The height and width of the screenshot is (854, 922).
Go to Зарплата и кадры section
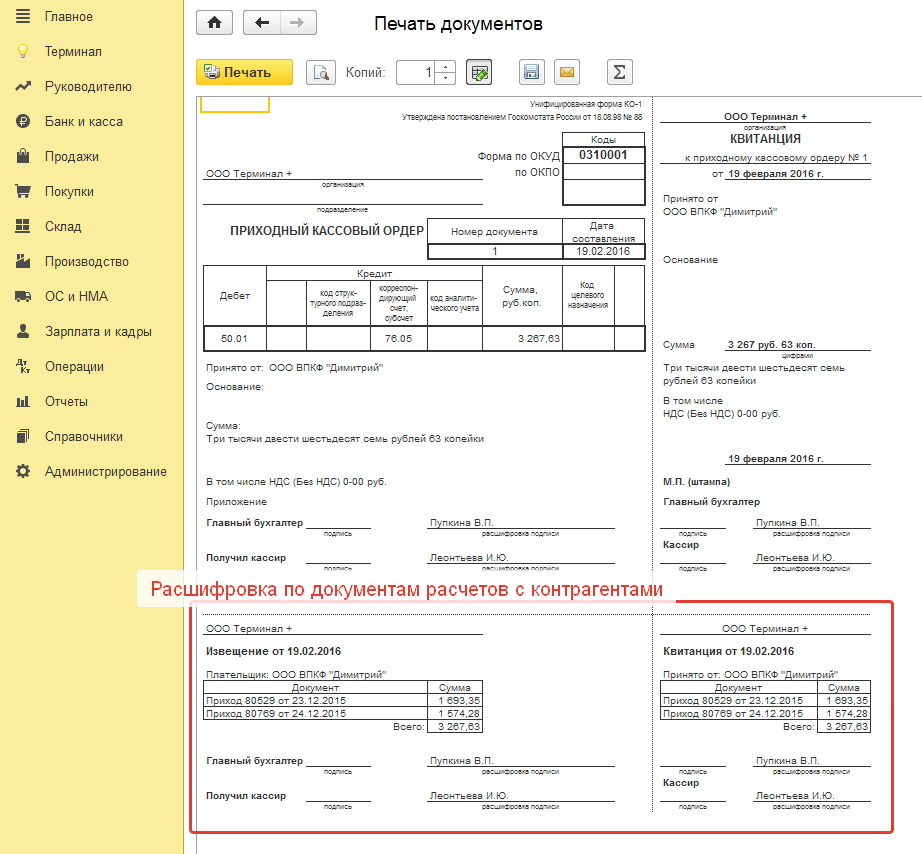[x=98, y=332]
